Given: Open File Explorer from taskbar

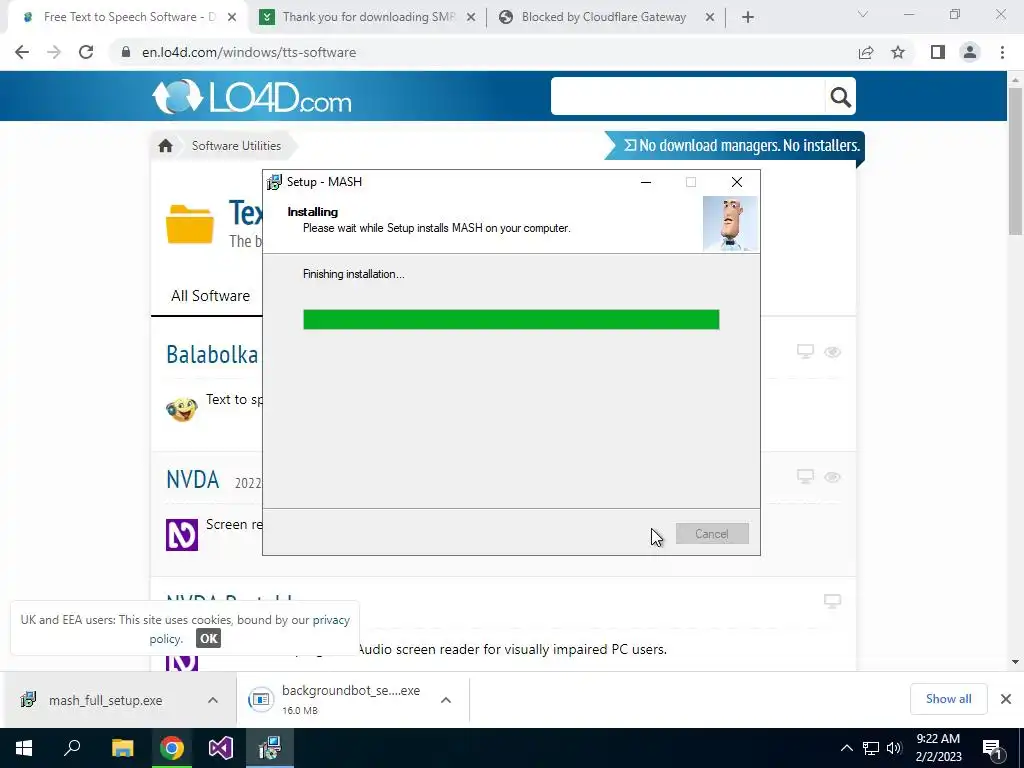Looking at the screenshot, I should tap(122, 748).
